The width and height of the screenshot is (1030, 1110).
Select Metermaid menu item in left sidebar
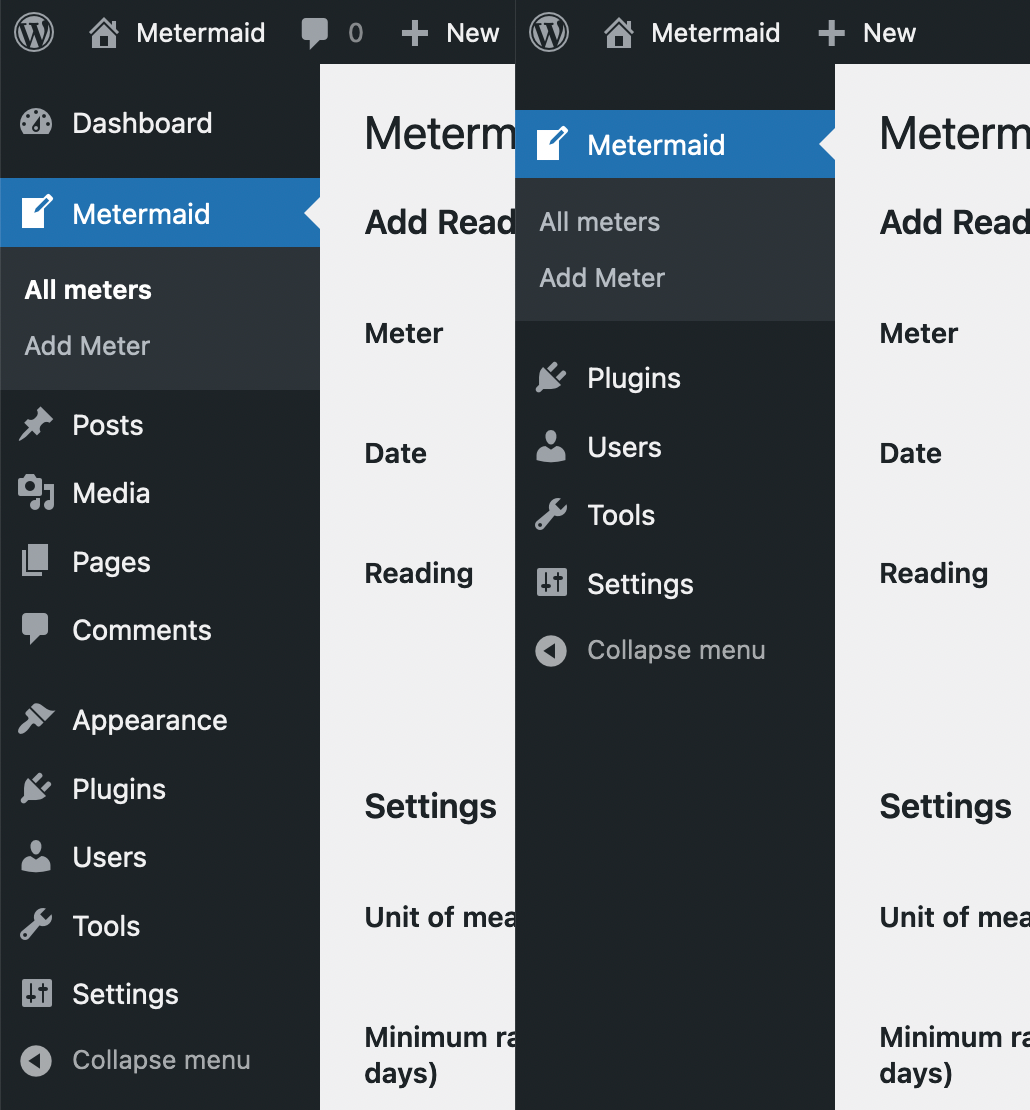pos(160,212)
